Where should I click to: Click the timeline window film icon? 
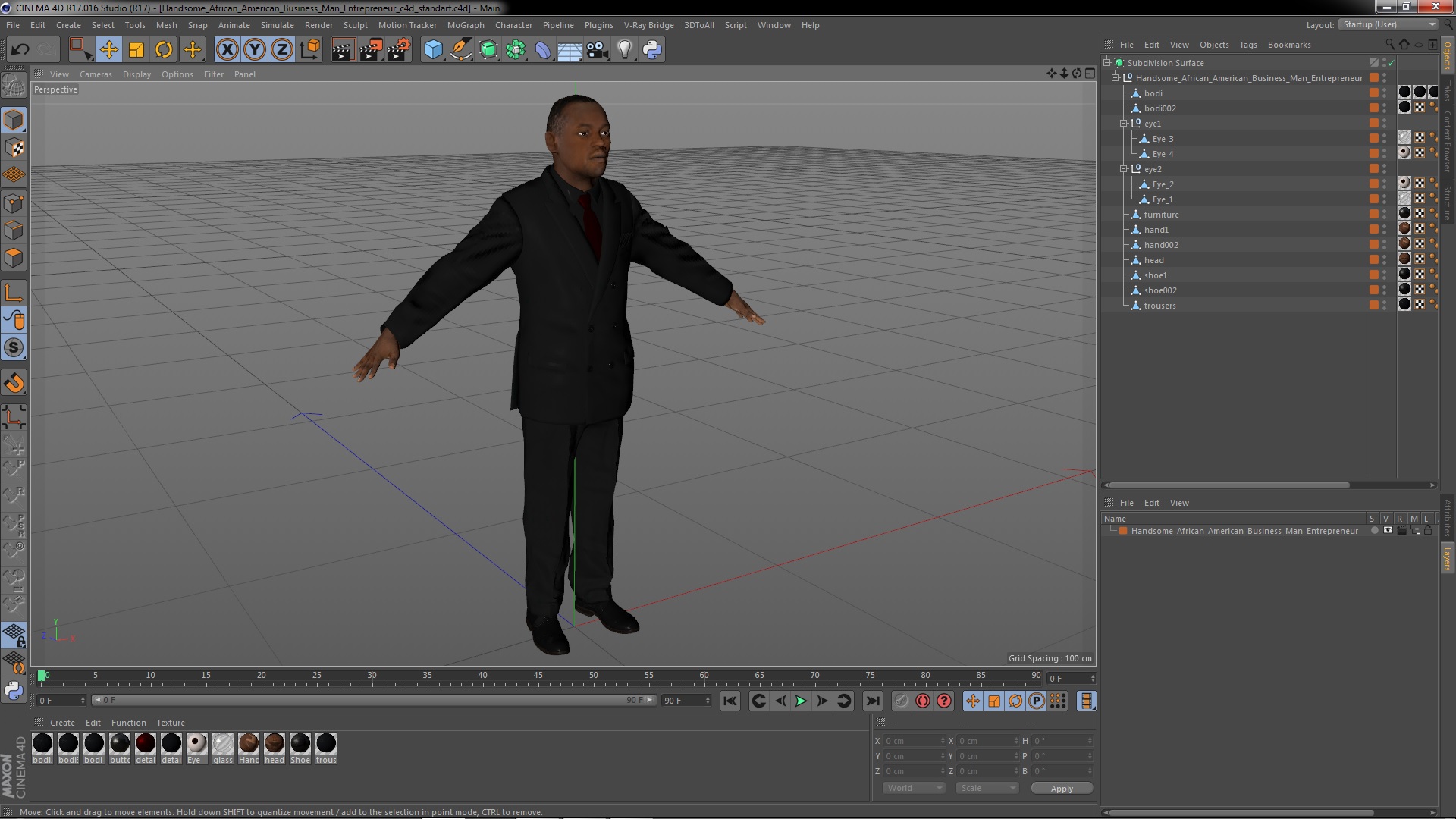1086,701
